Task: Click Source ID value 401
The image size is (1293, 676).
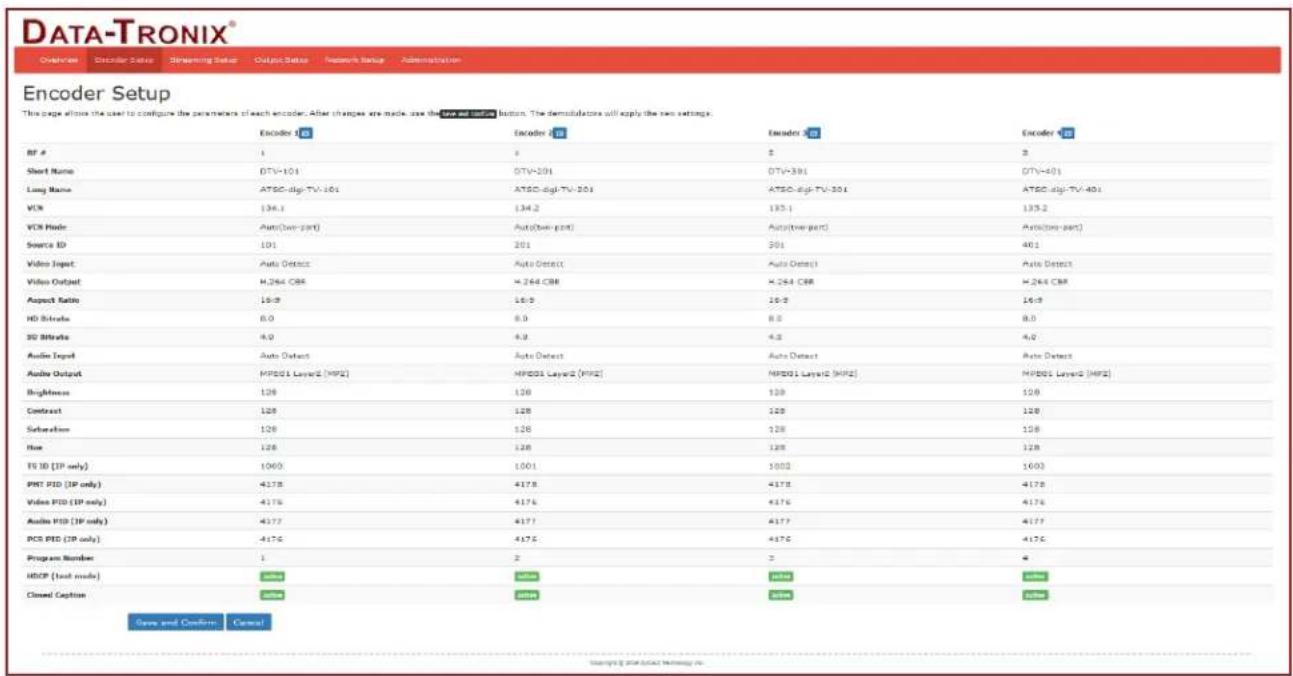Action: click(1029, 243)
